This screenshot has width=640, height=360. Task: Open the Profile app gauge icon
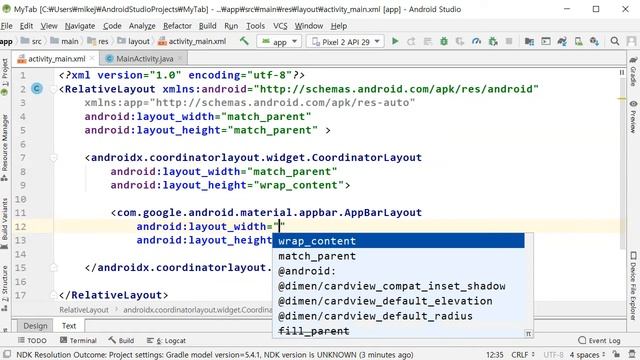point(476,41)
